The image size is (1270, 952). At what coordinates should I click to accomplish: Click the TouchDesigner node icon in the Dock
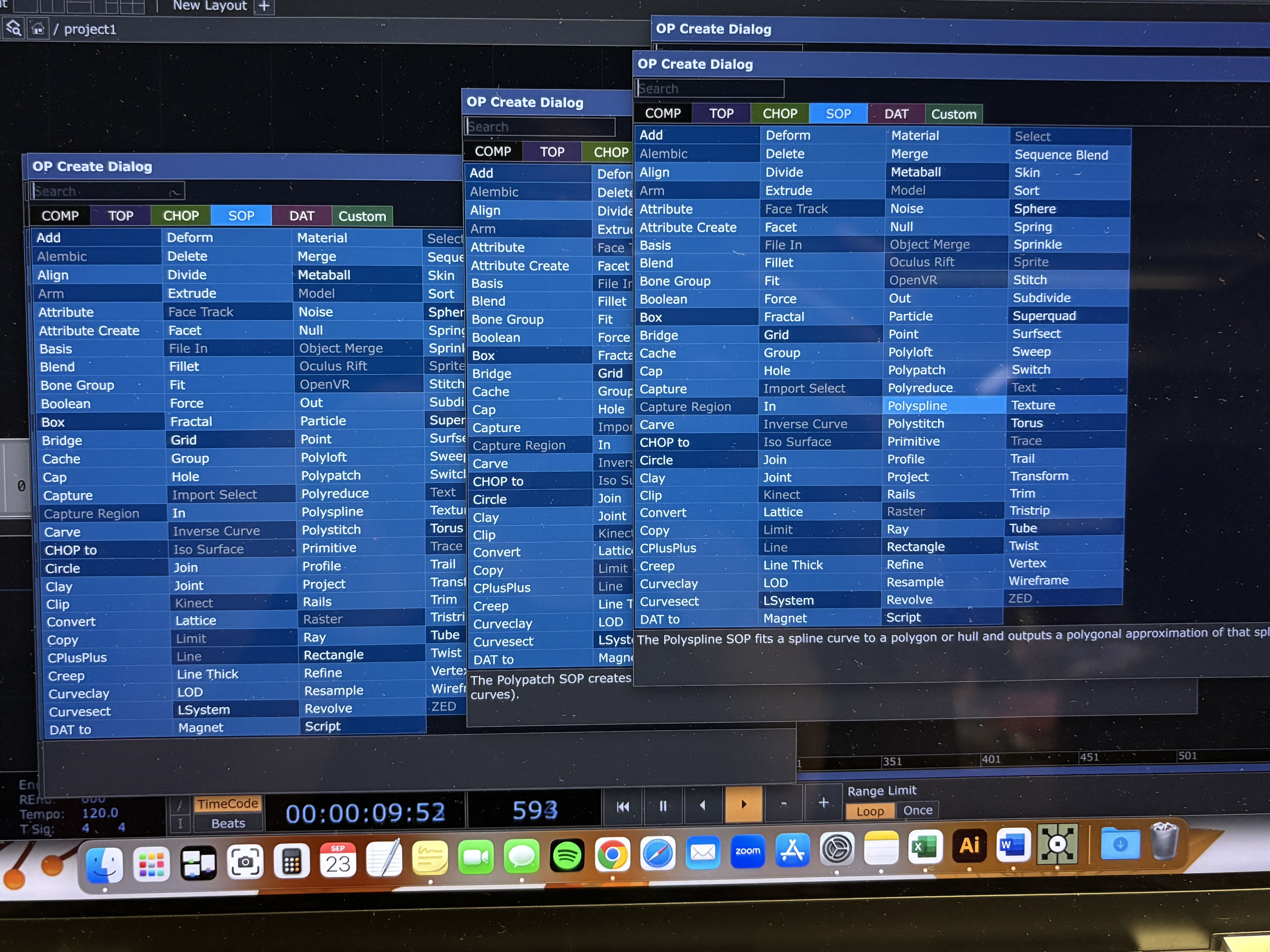1058,845
